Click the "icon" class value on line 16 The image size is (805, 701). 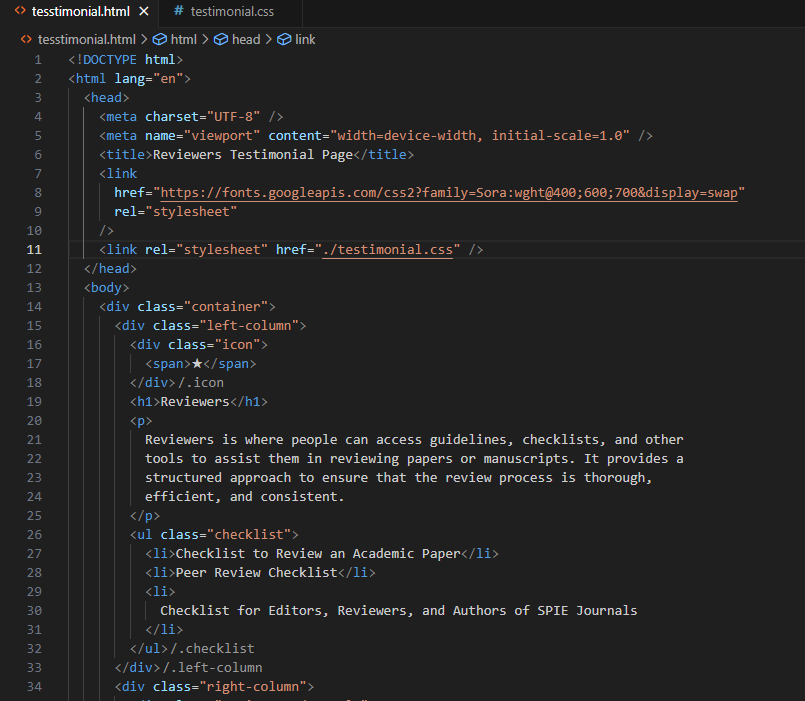click(x=237, y=345)
